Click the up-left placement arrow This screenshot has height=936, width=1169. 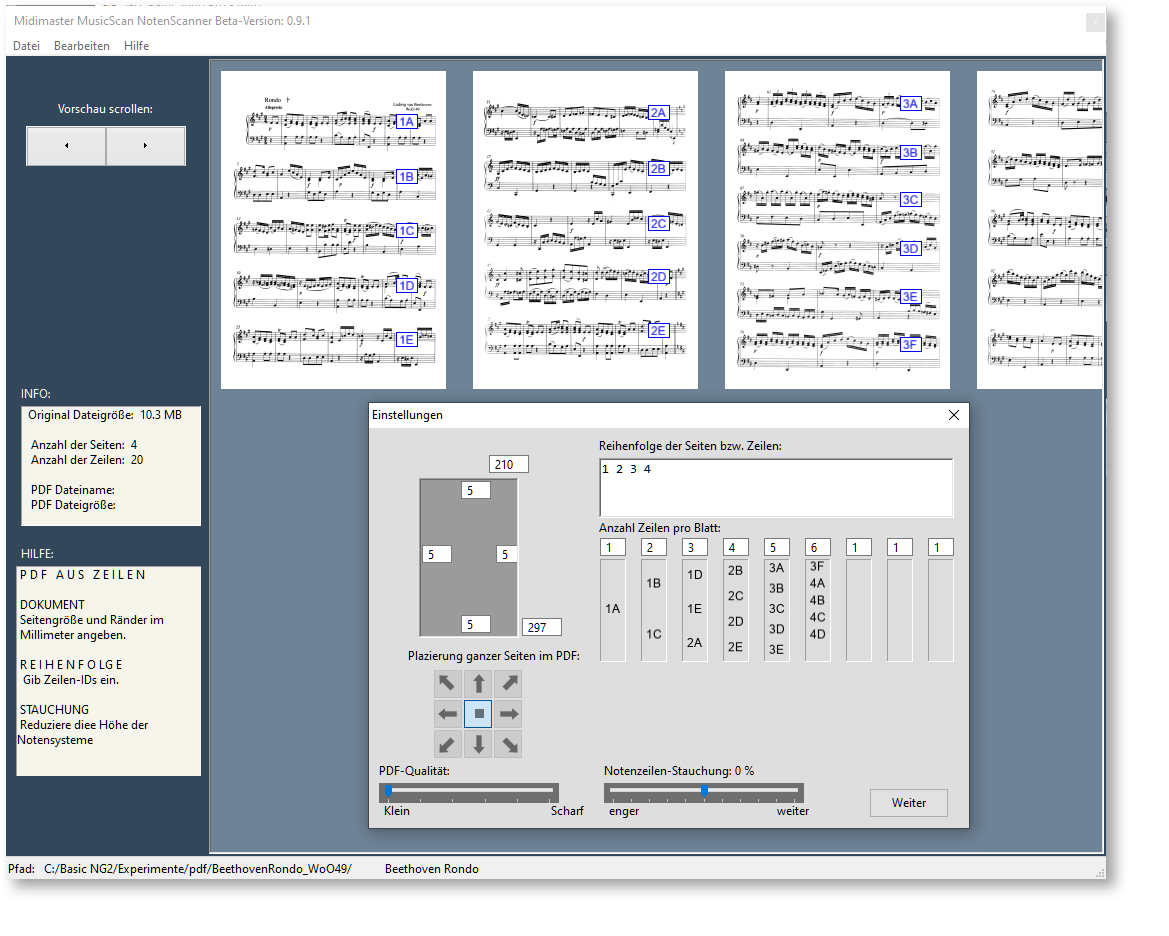(447, 684)
